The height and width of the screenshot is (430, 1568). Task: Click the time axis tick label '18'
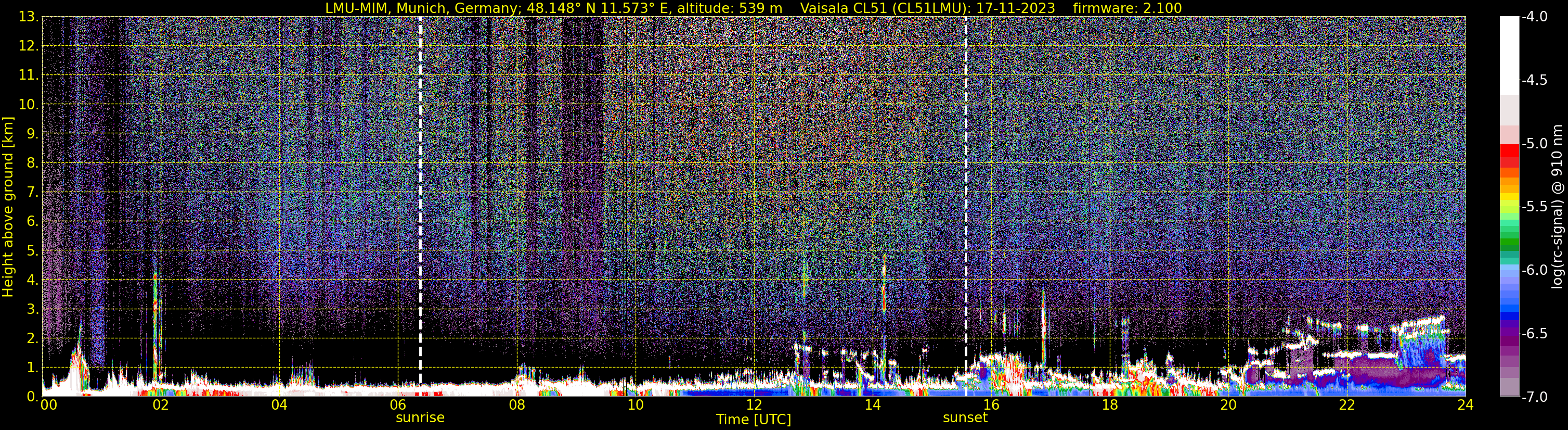pos(1110,405)
